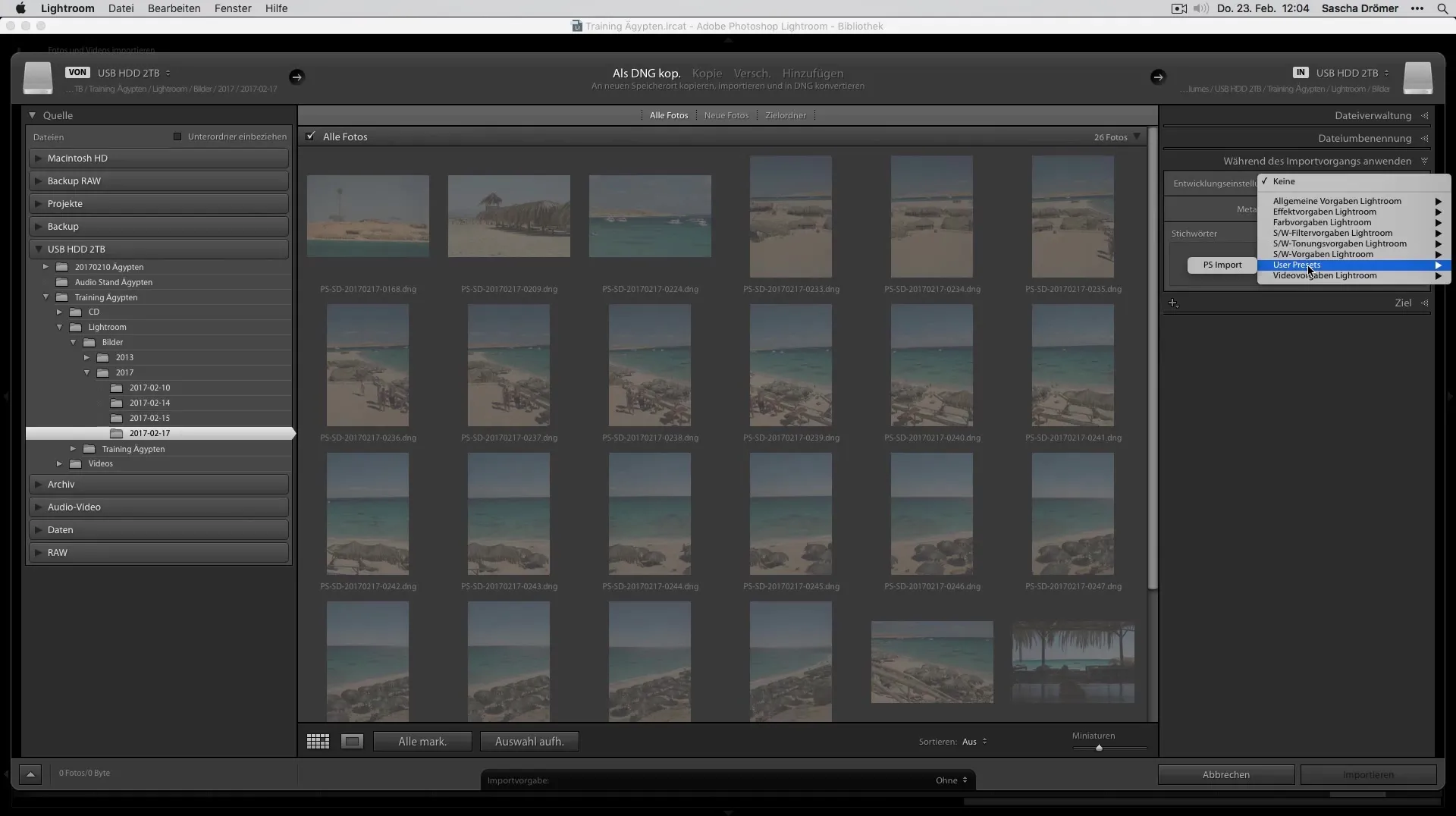This screenshot has width=1456, height=816.
Task: Click the thumbnail grid vertical scrollbar
Action: 1153,358
